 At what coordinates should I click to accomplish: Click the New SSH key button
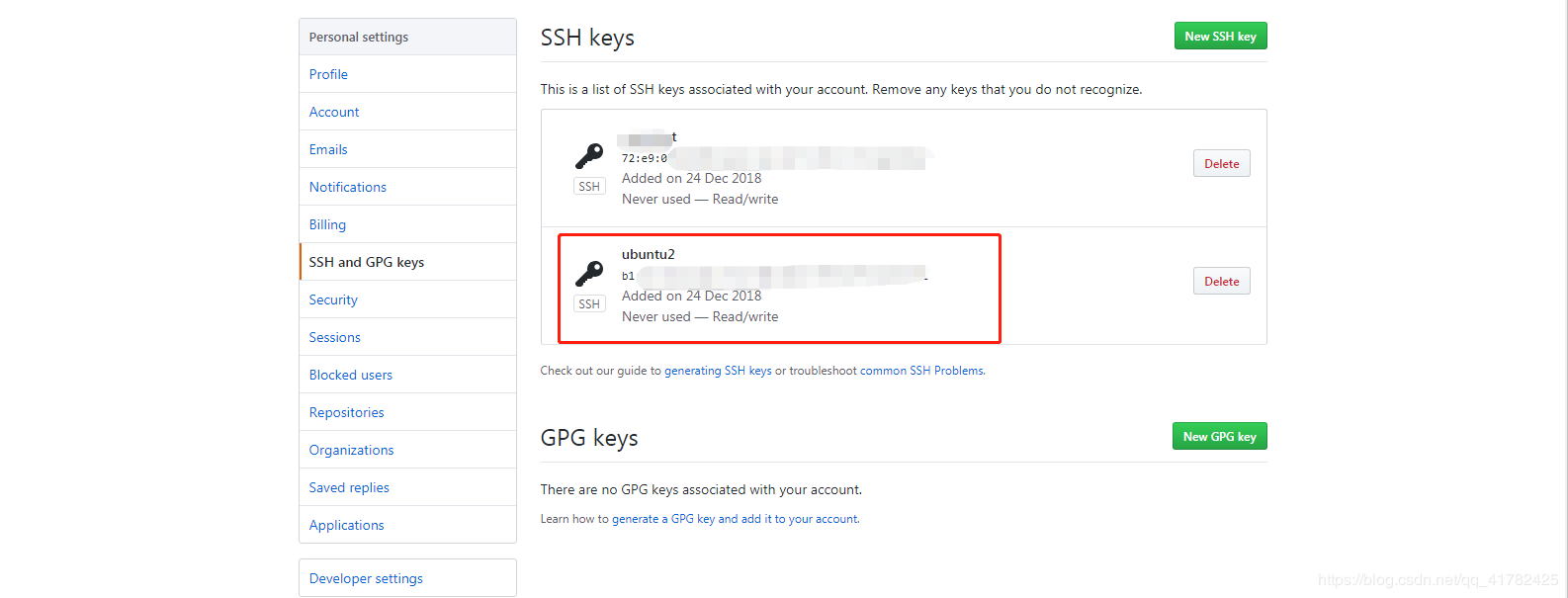click(x=1220, y=37)
